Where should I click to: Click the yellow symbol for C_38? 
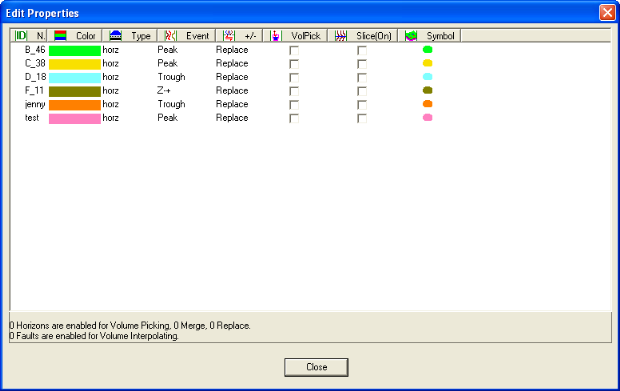click(x=427, y=63)
